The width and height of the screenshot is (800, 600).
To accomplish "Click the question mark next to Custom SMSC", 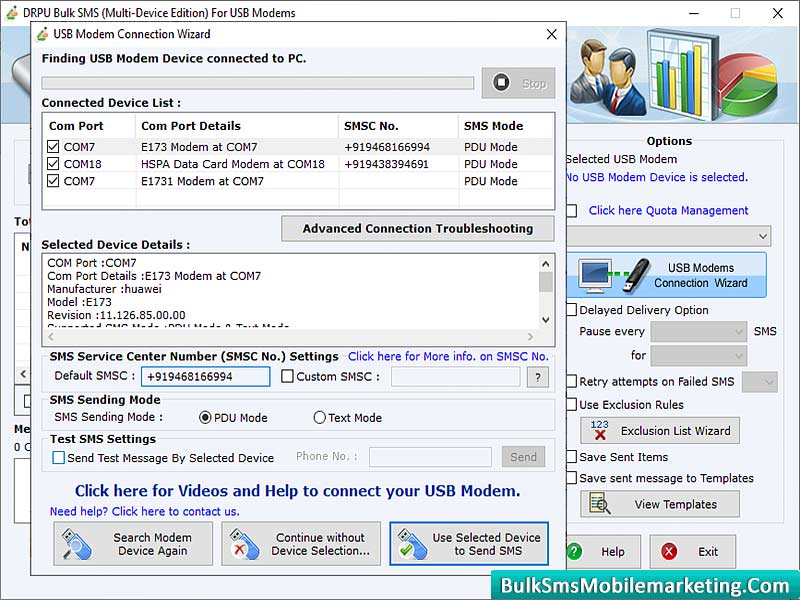I will 537,377.
